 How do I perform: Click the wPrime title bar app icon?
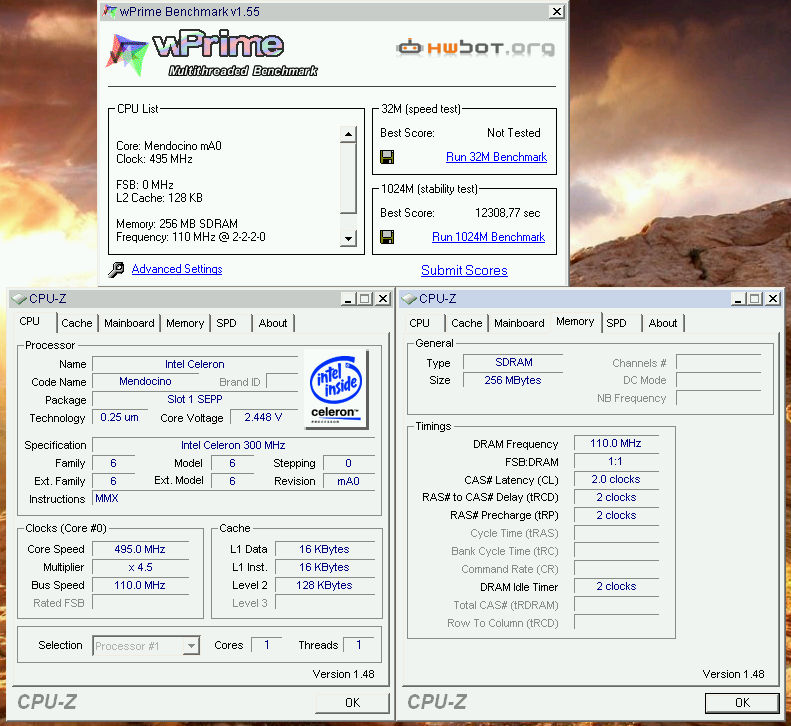pyautogui.click(x=109, y=11)
